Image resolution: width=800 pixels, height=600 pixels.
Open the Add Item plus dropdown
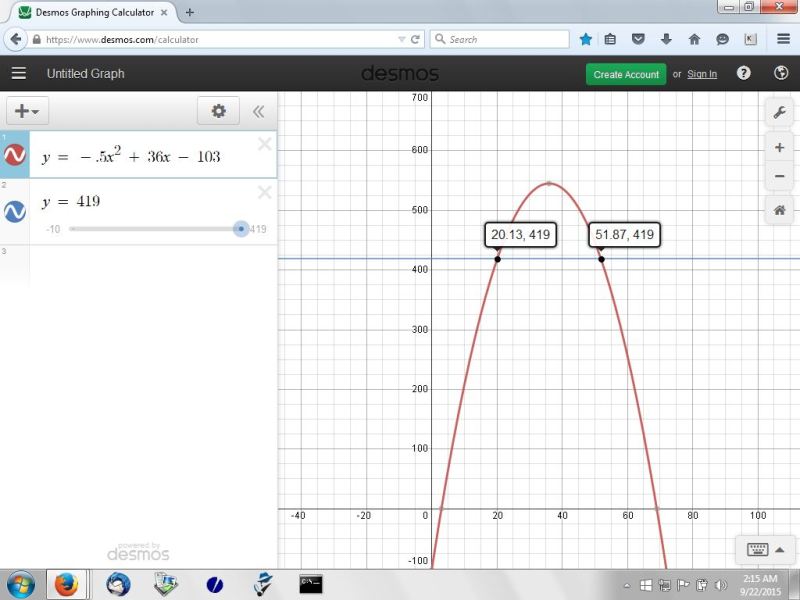(28, 111)
